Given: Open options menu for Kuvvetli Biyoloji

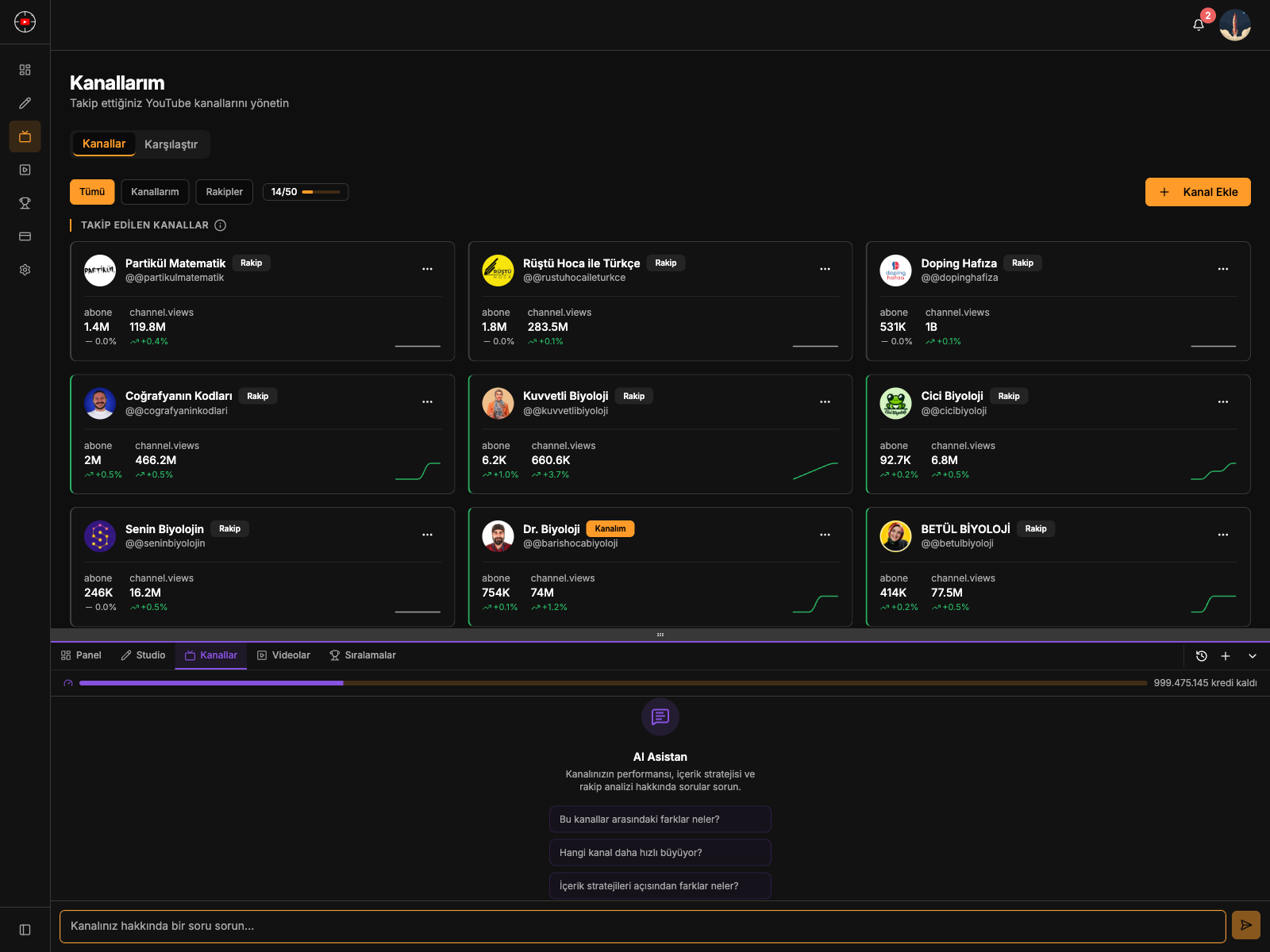Looking at the screenshot, I should point(825,402).
